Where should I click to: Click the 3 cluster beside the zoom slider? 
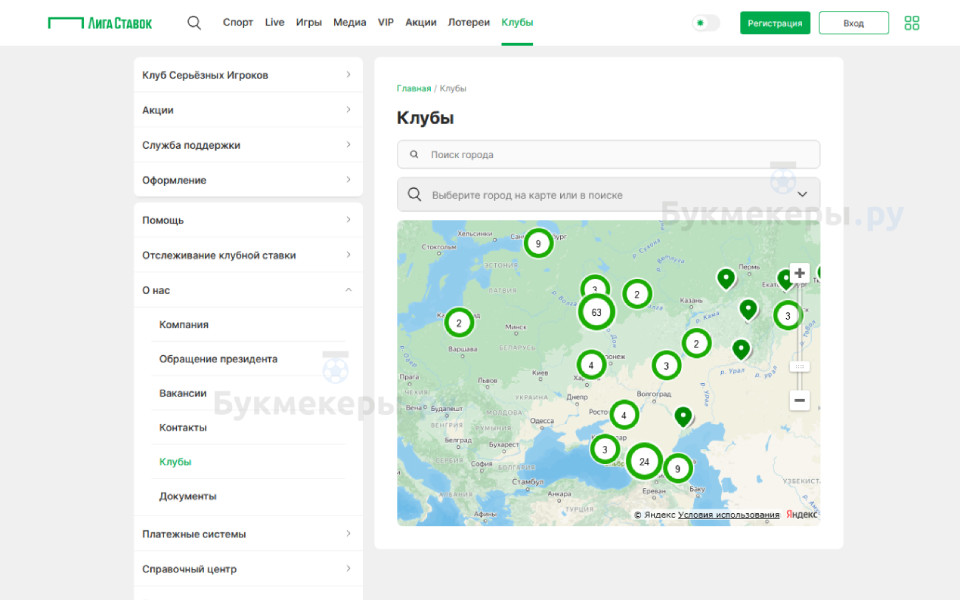[787, 316]
